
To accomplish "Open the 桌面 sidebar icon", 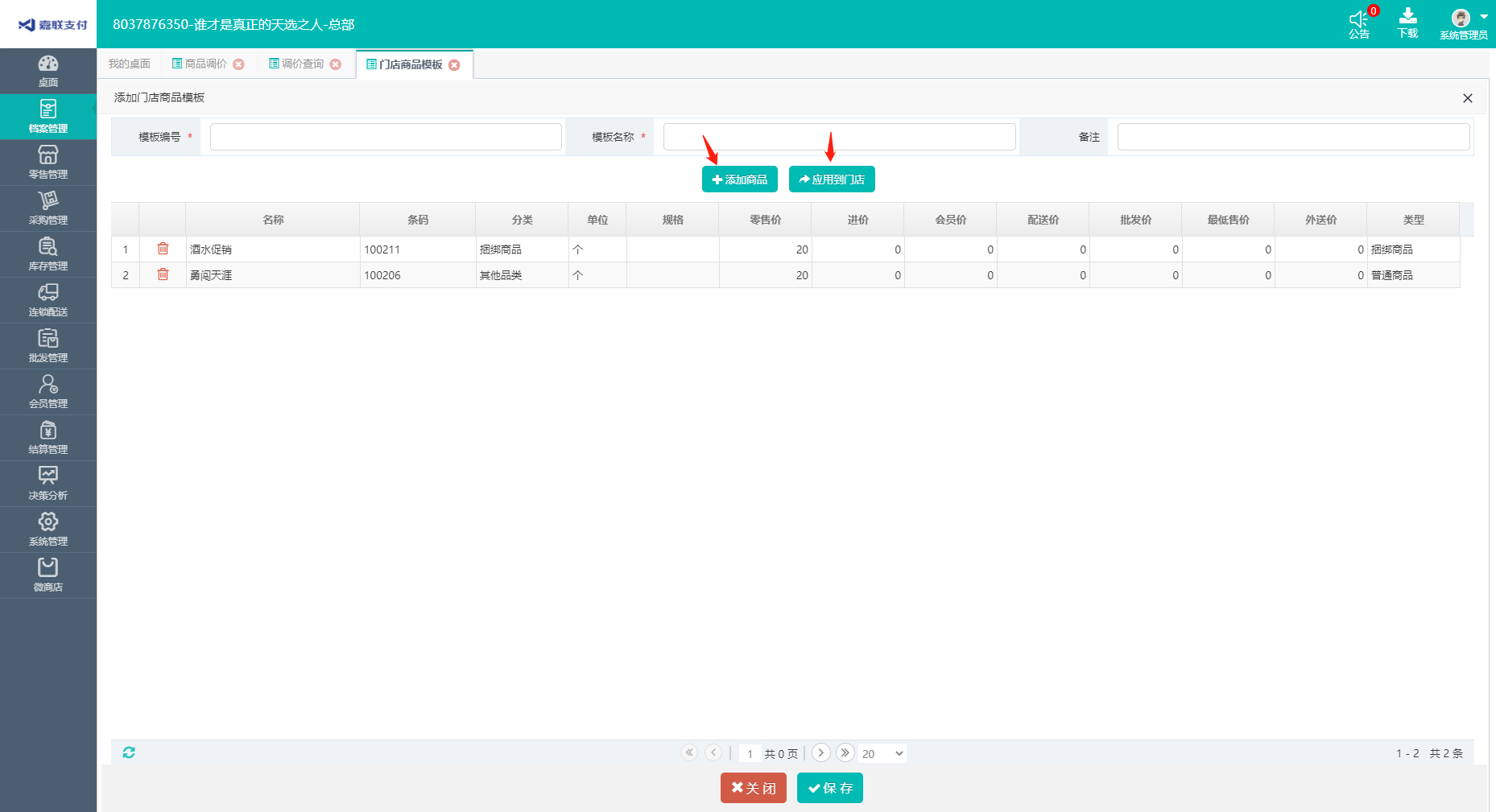I will [48, 72].
